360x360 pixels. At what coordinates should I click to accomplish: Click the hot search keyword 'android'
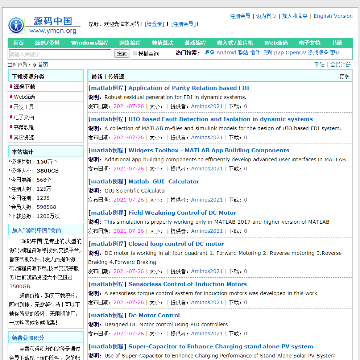[226, 53]
